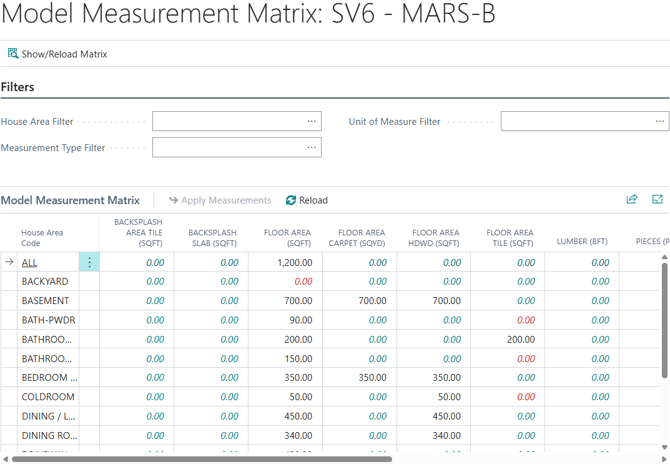The width and height of the screenshot is (670, 467).
Task: Click the vertical scrollbar thumb
Action: pos(664,320)
